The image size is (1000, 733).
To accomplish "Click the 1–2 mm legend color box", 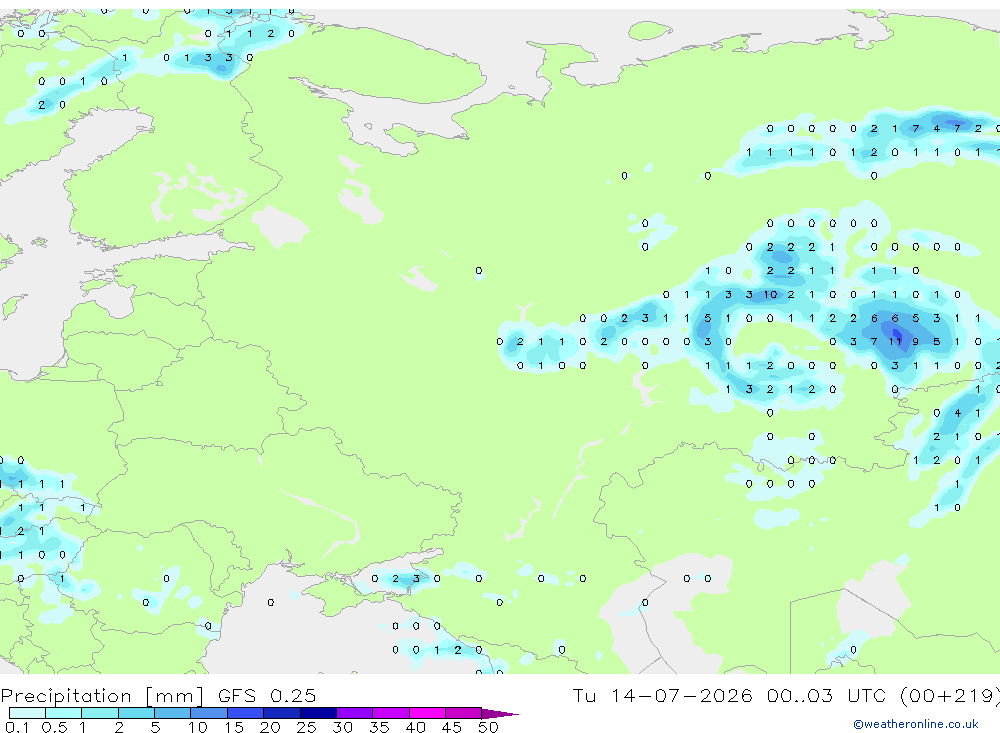I will pyautogui.click(x=99, y=713).
